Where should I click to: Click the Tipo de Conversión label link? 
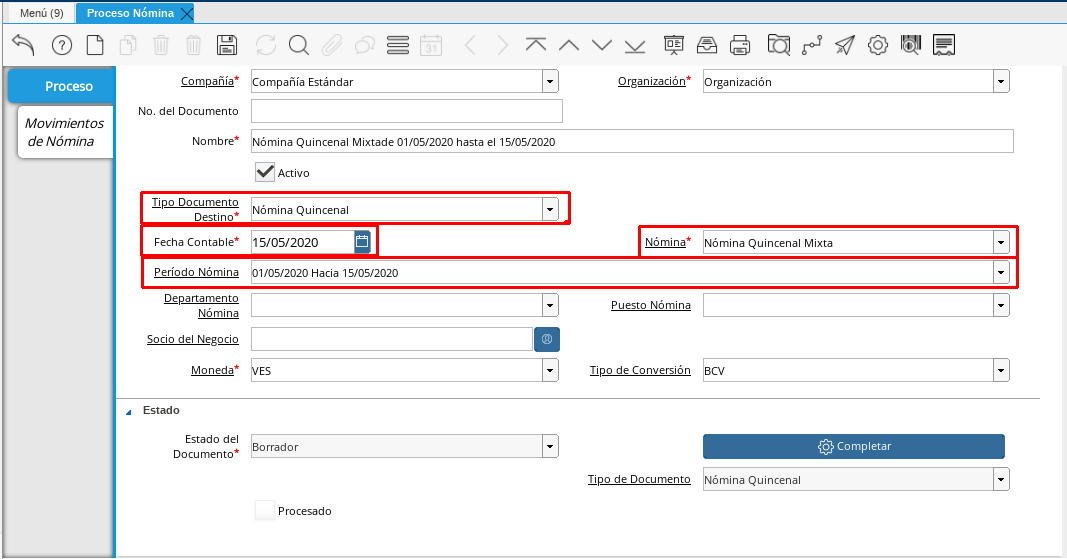[x=640, y=370]
